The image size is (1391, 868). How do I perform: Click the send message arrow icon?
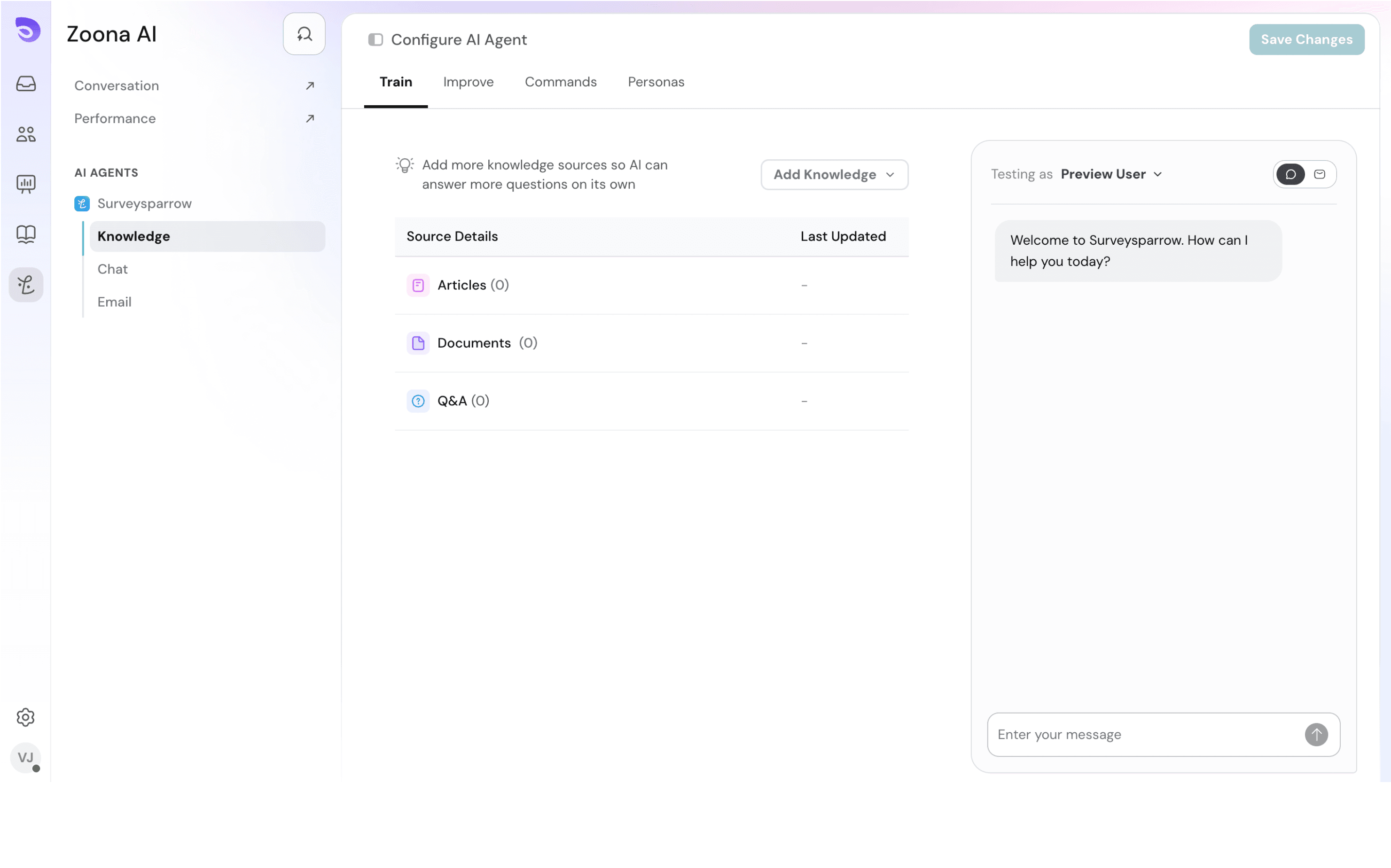coord(1316,734)
